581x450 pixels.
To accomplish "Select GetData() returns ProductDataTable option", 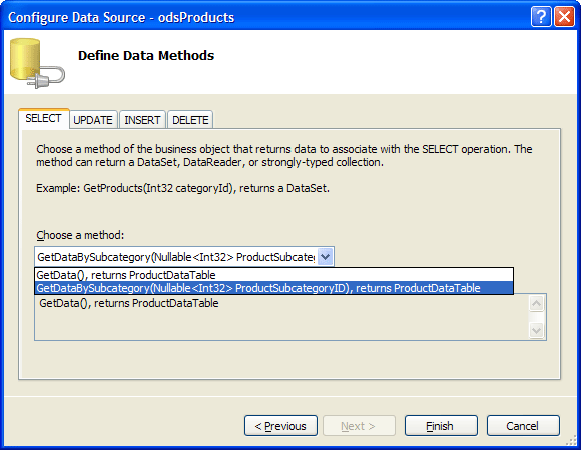I will pyautogui.click(x=274, y=275).
